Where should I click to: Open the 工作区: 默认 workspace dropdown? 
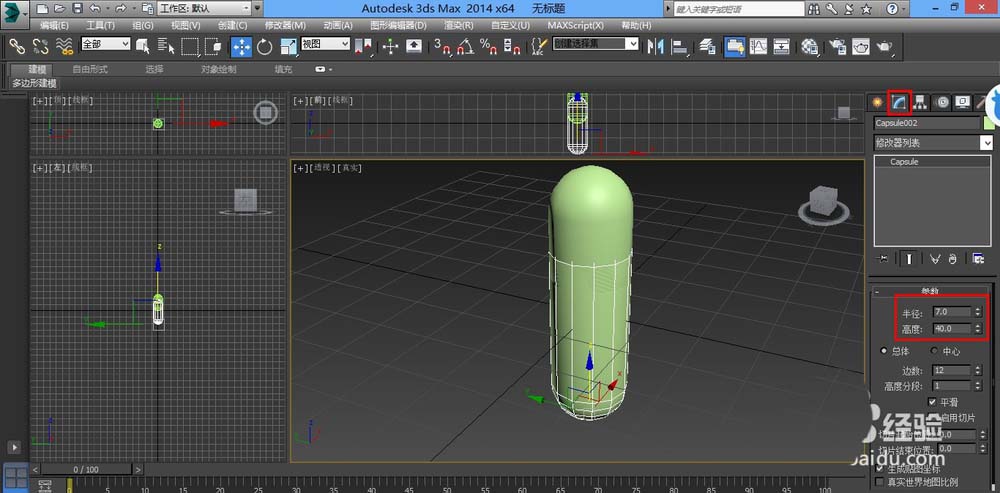click(x=204, y=9)
